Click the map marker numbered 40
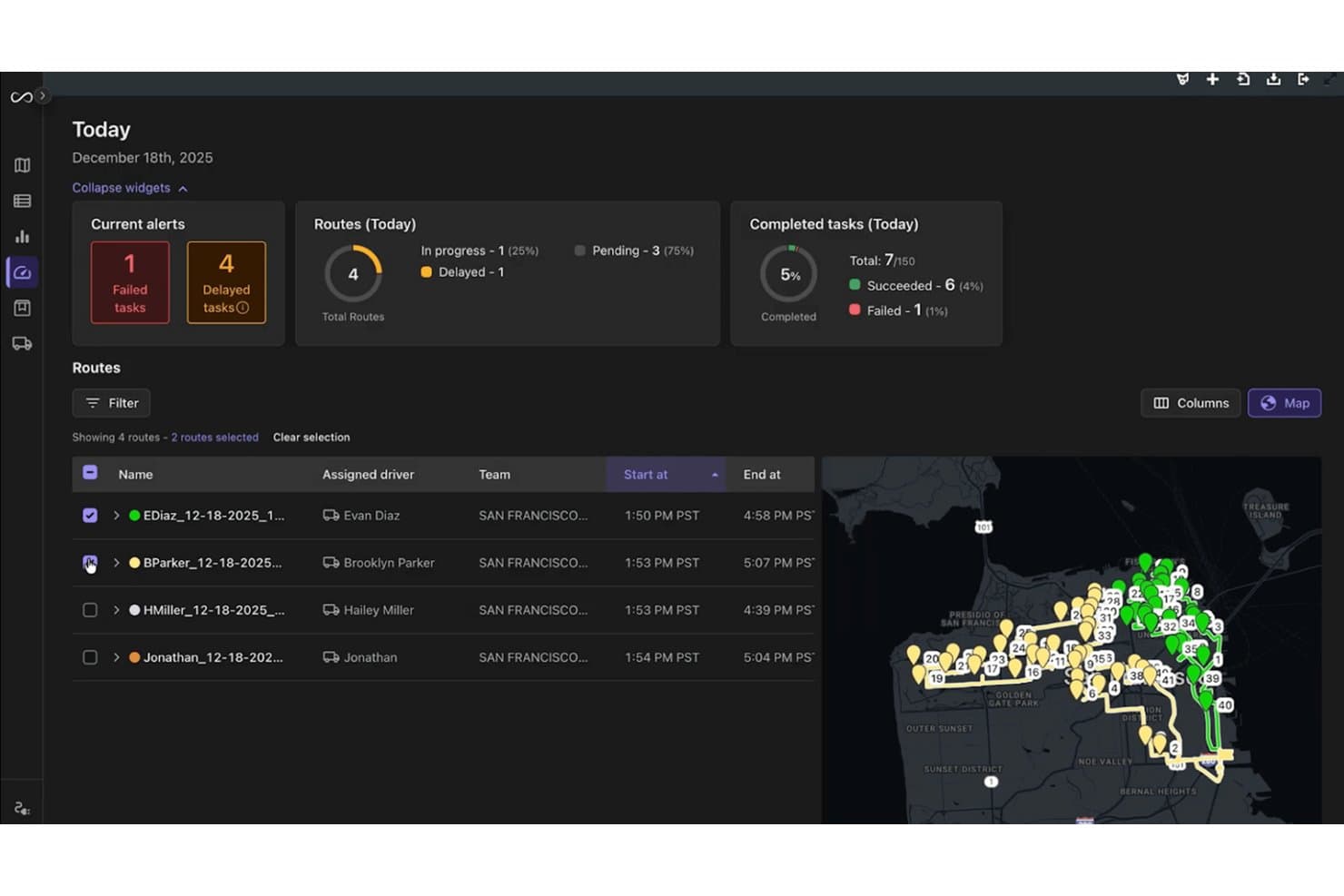The image size is (1344, 896). point(1225,704)
